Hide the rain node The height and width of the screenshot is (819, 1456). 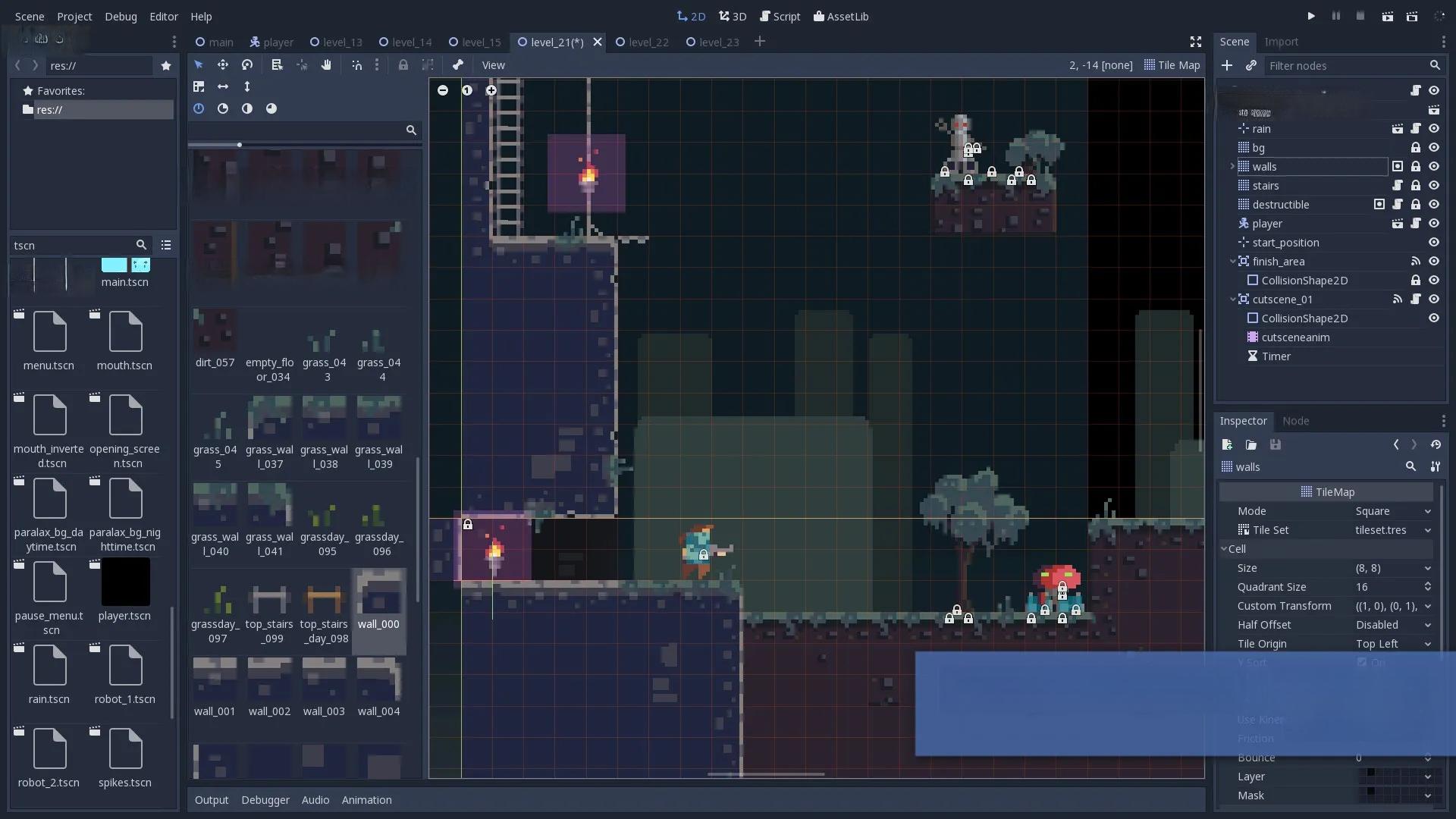1434,129
